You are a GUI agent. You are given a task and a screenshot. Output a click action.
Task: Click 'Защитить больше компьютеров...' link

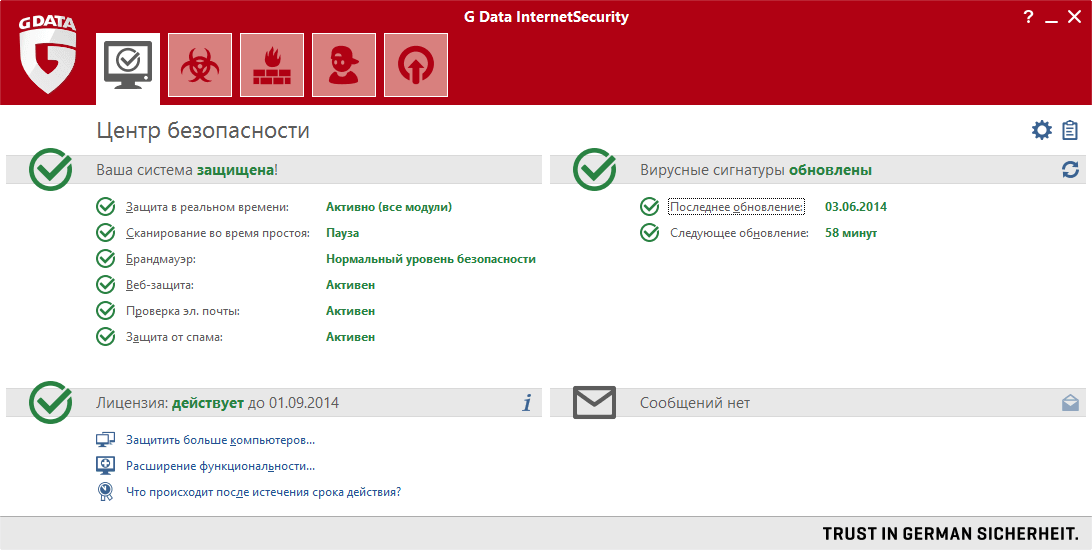point(220,440)
